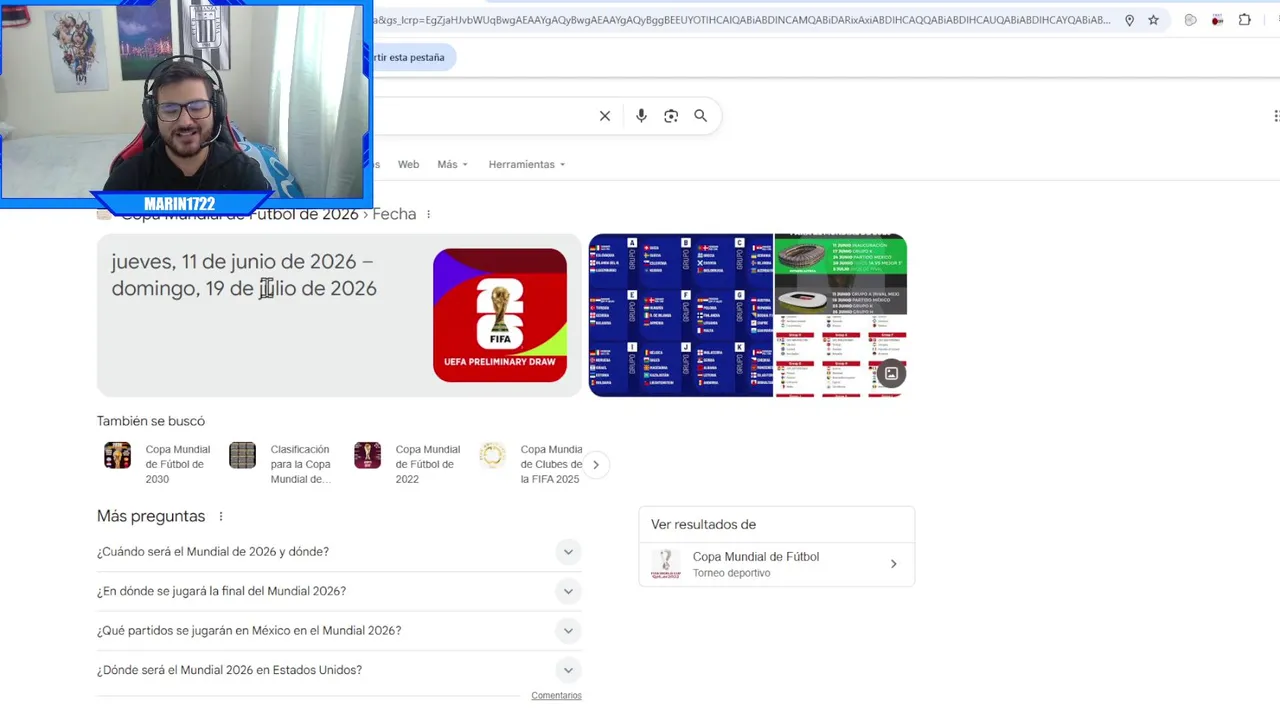Open Copa Mundial de Clubes de la FIFA 2025 link
1280x720 pixels.
click(x=551, y=464)
